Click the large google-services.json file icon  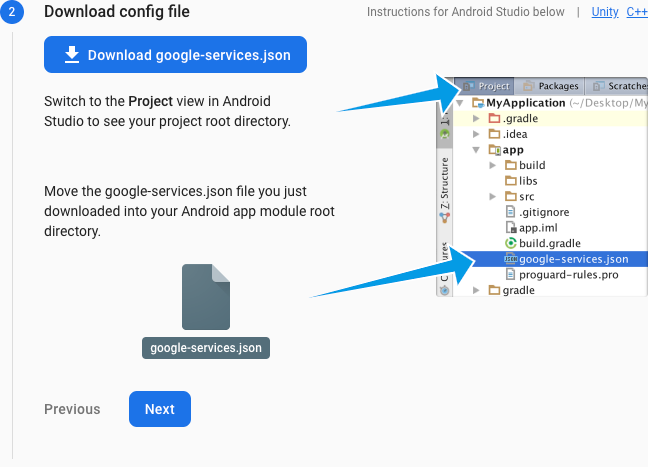click(206, 297)
